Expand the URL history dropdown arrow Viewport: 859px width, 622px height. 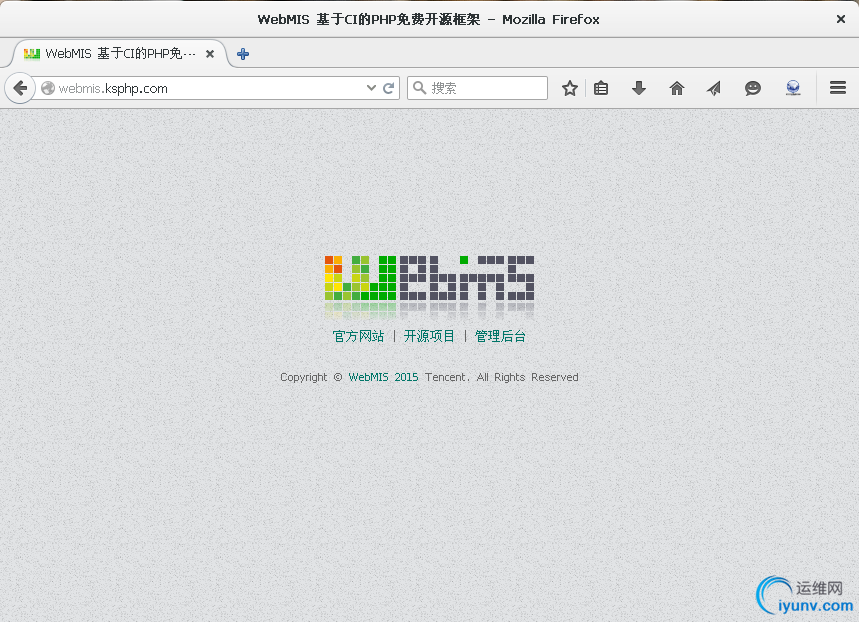pos(371,88)
